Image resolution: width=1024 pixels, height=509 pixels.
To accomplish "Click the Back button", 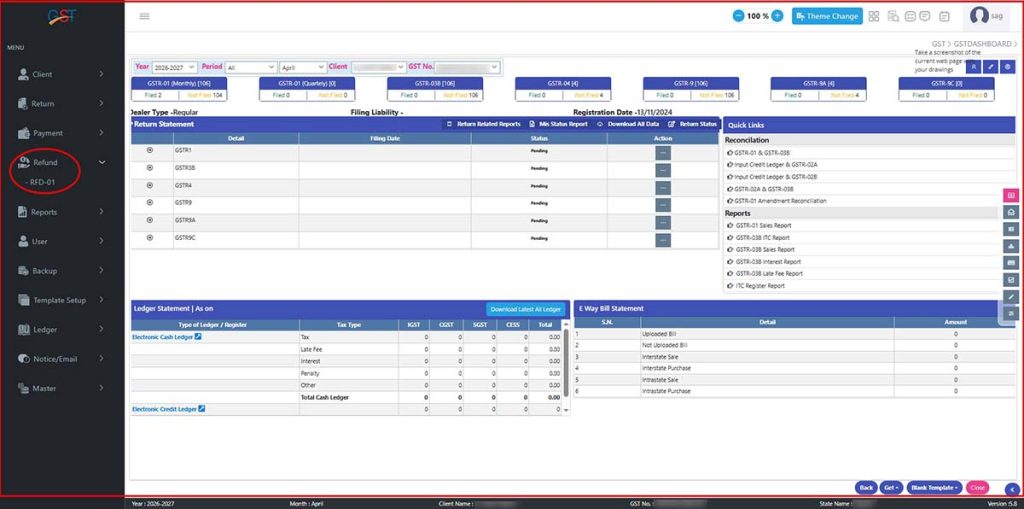I will click(x=866, y=488).
